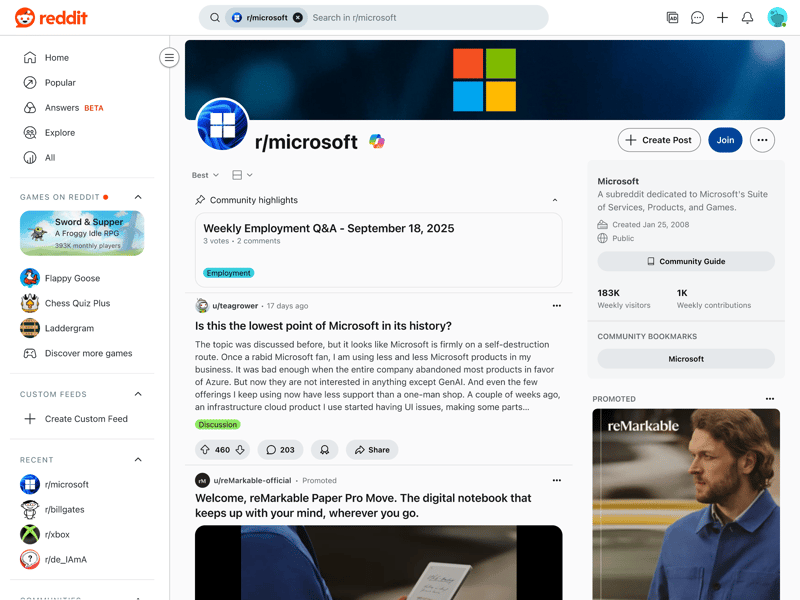The width and height of the screenshot is (800, 600).
Task: Click the Create Post button
Action: [658, 140]
